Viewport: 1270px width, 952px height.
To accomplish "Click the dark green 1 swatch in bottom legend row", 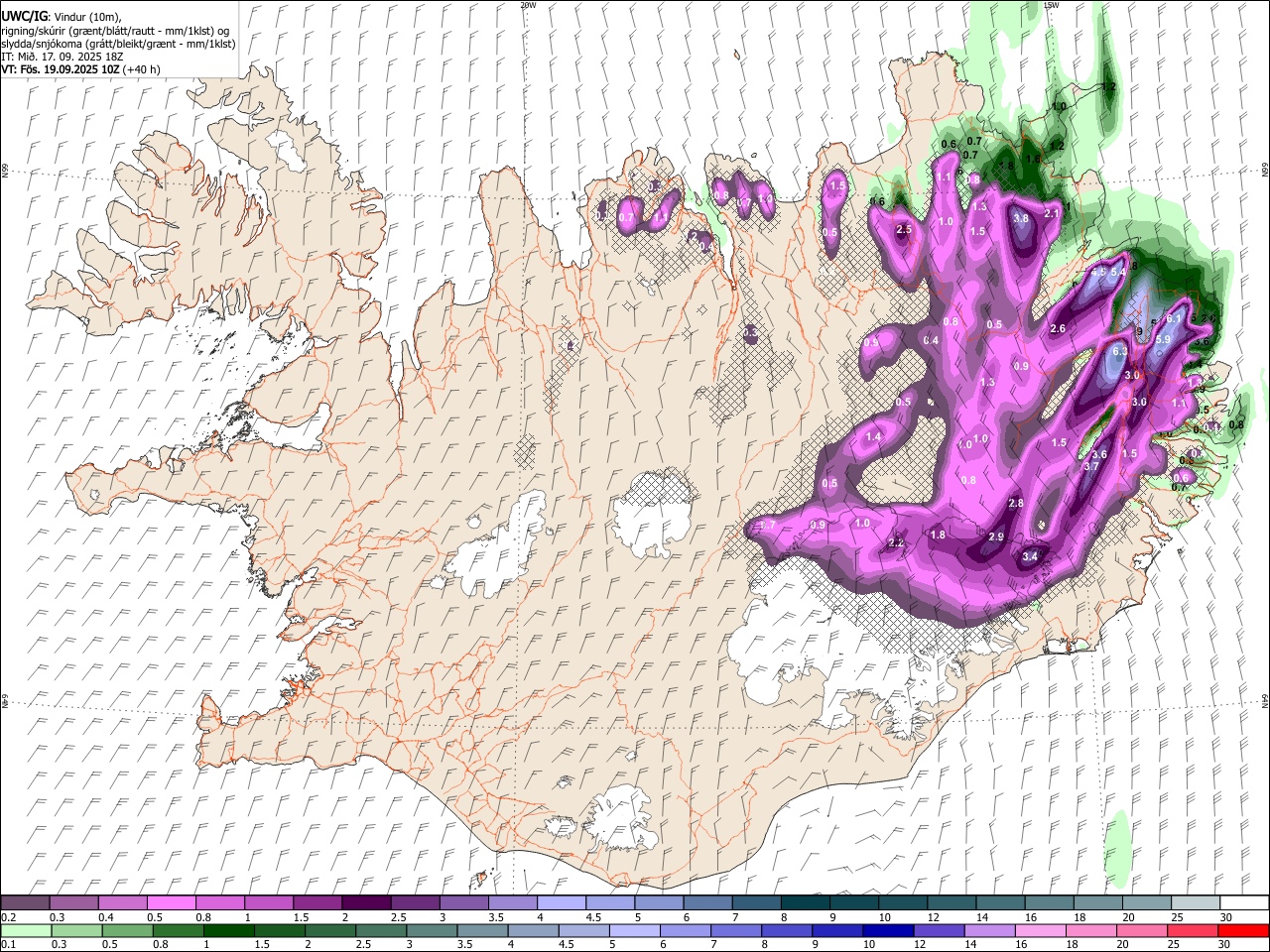I will [228, 931].
